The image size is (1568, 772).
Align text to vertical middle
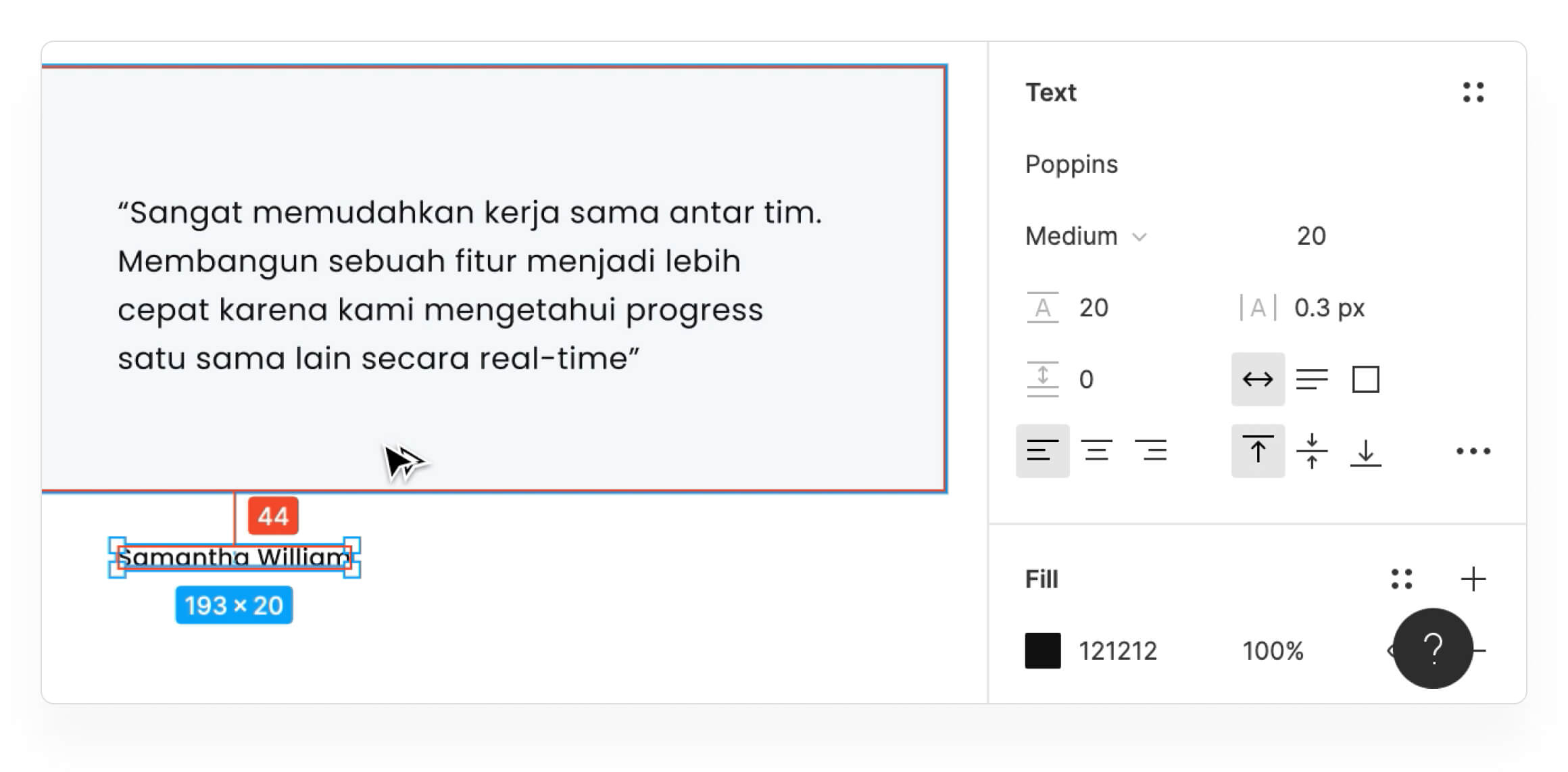pos(1311,451)
